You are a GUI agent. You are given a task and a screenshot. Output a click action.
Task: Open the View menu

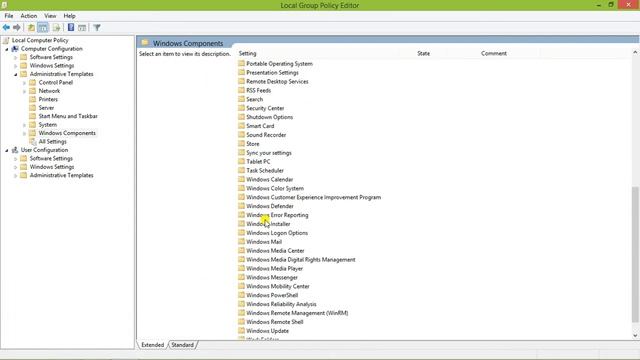[50, 16]
